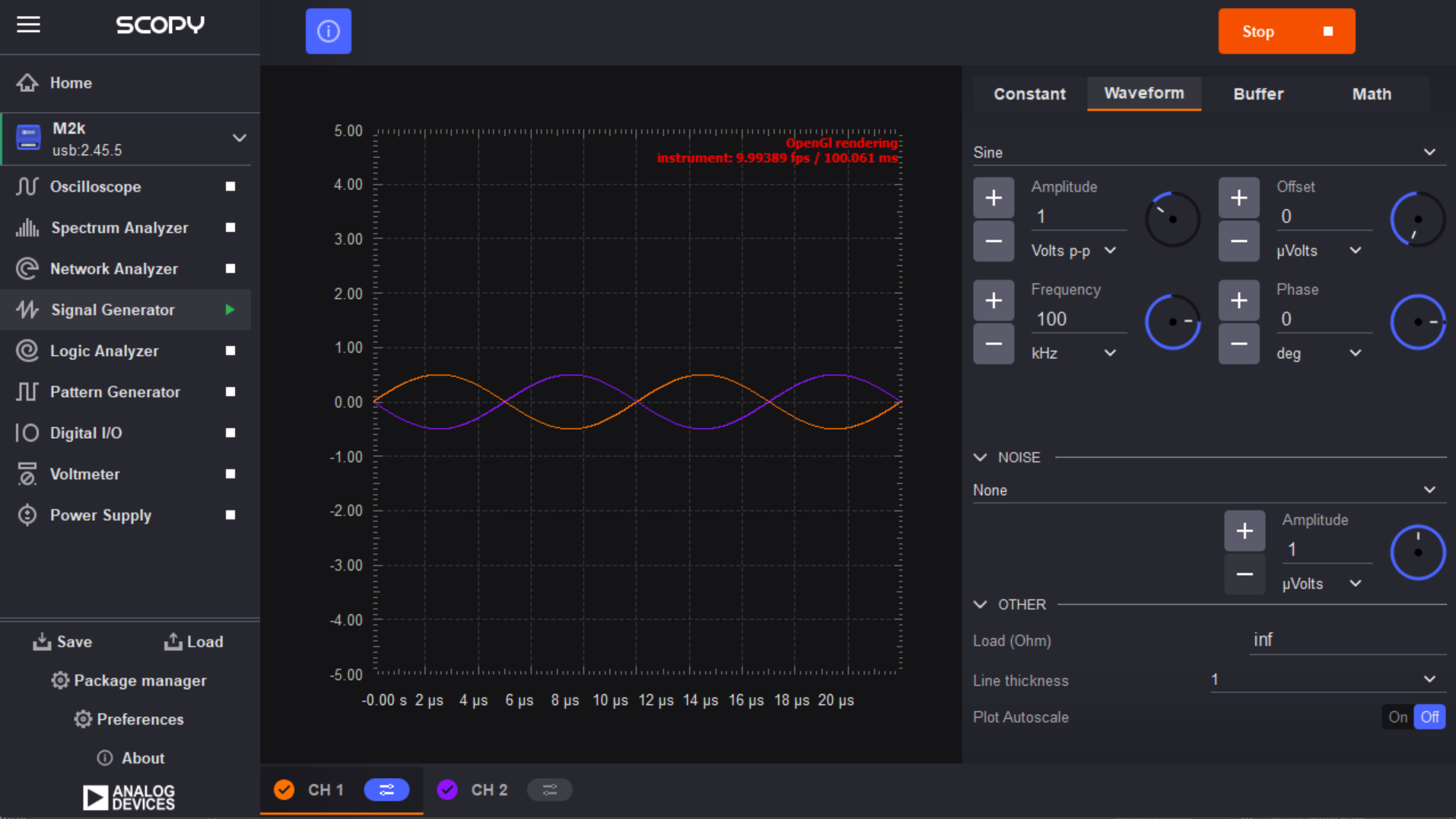Decrease noise Amplitude with minus button

[1245, 574]
